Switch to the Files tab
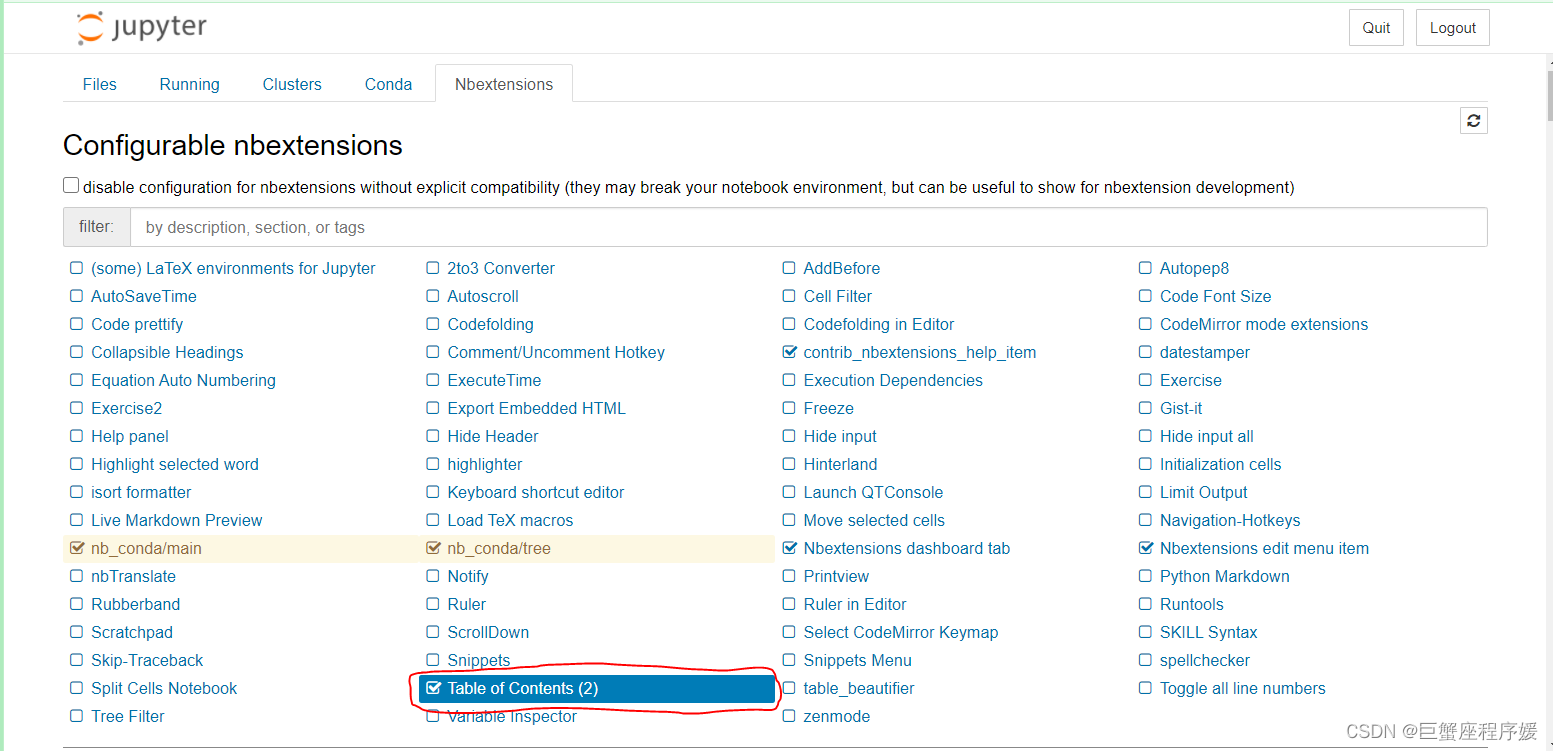 [100, 84]
